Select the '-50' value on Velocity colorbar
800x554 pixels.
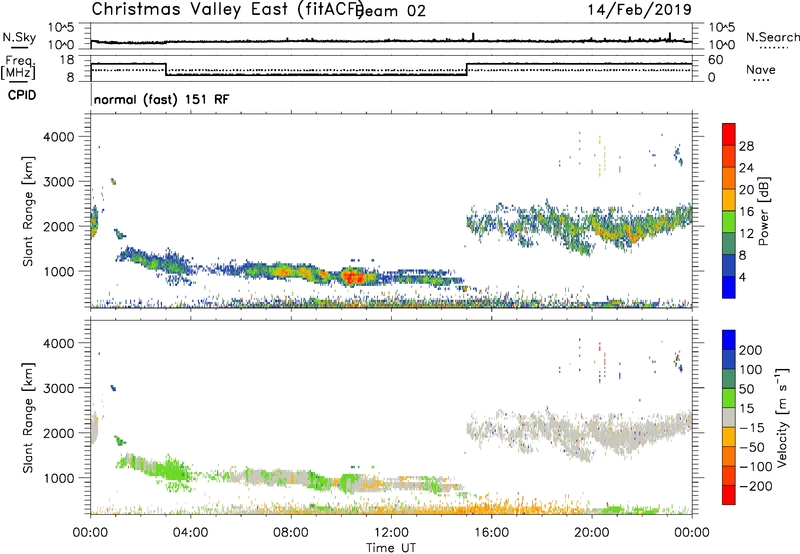[752, 447]
